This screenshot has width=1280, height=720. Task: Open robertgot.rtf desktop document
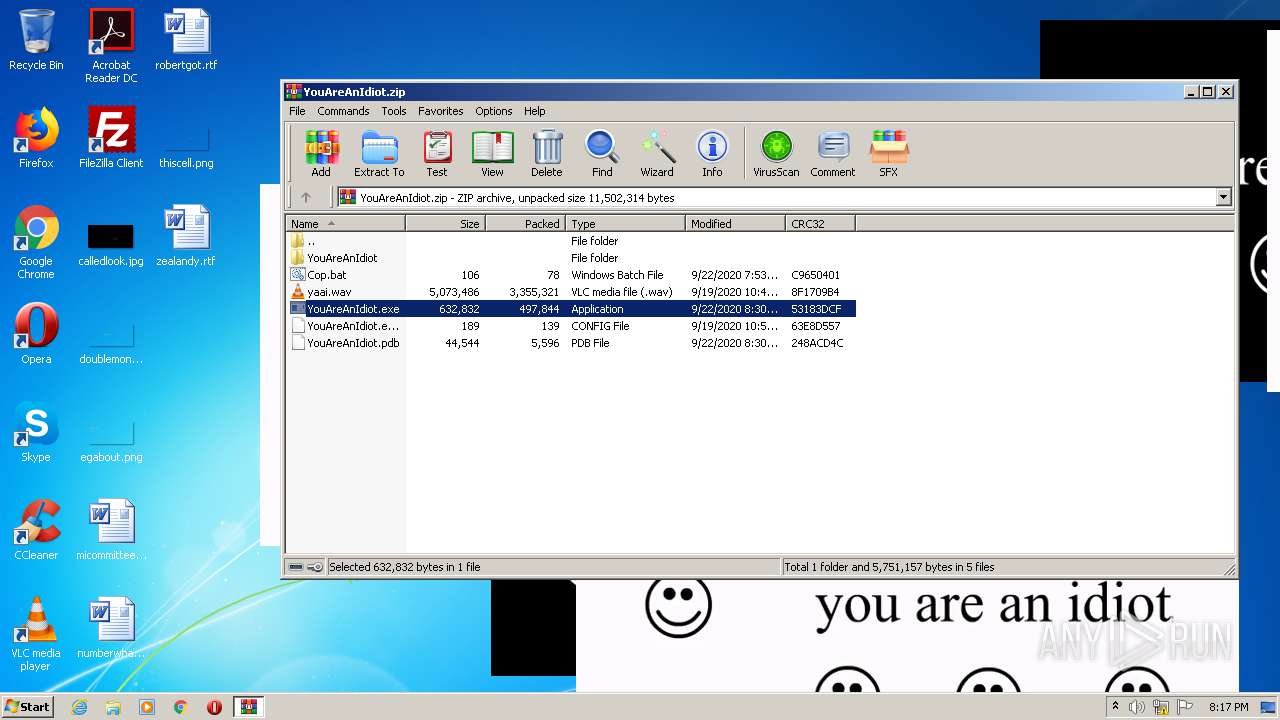click(186, 40)
